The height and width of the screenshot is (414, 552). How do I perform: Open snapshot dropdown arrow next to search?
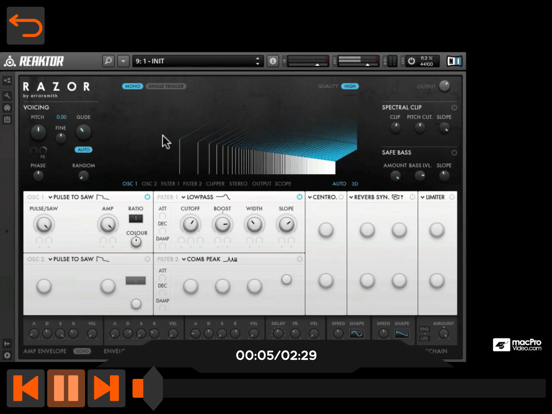(123, 61)
